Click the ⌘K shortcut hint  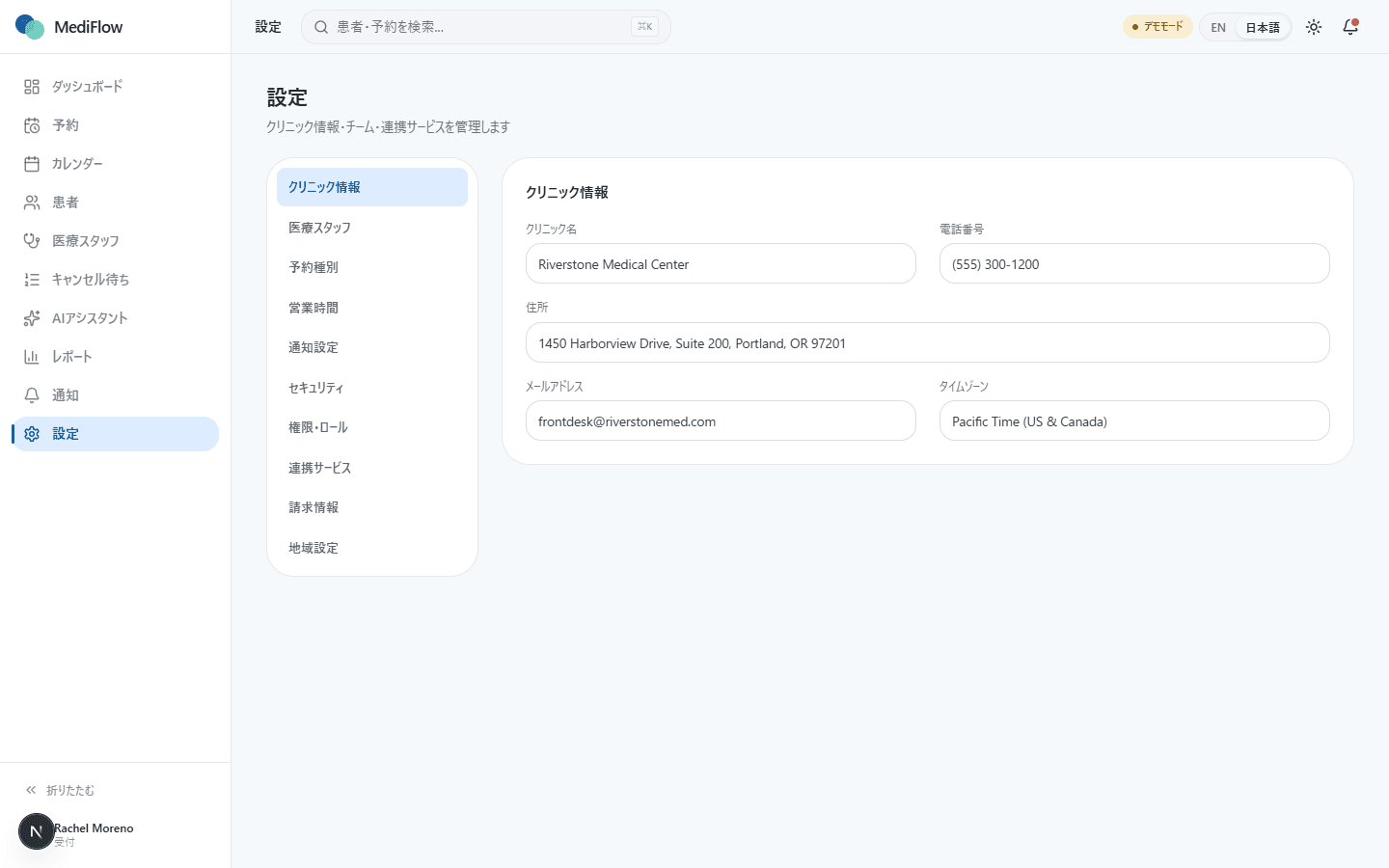coord(644,27)
